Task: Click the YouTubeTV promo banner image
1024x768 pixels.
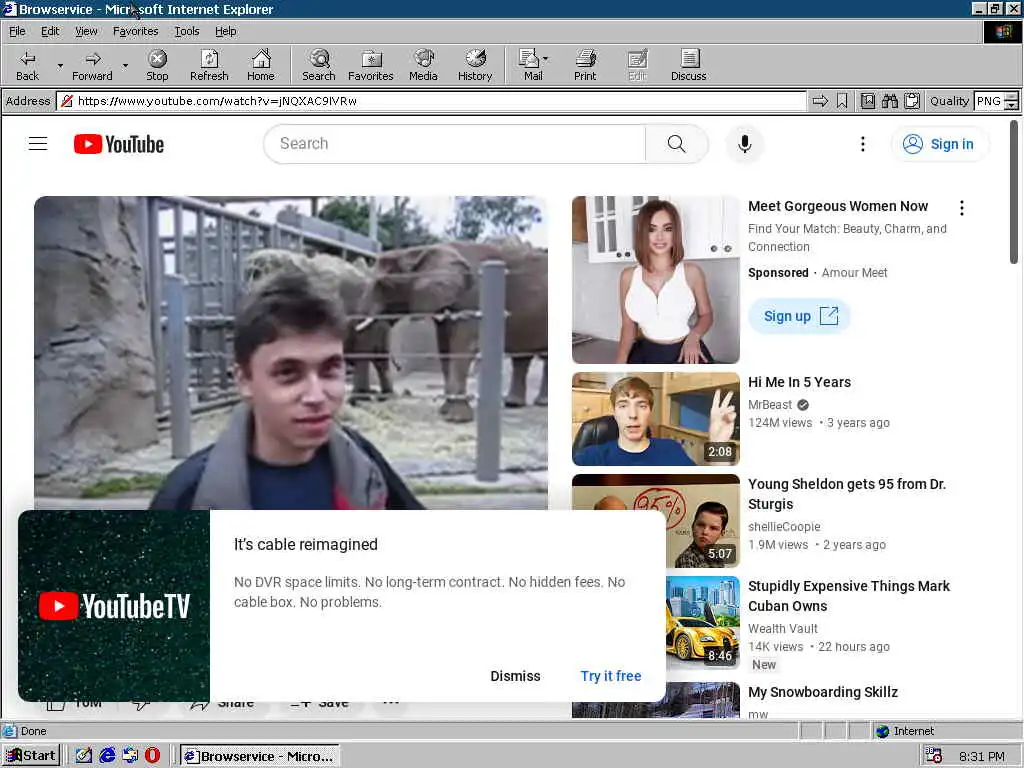Action: pyautogui.click(x=114, y=606)
